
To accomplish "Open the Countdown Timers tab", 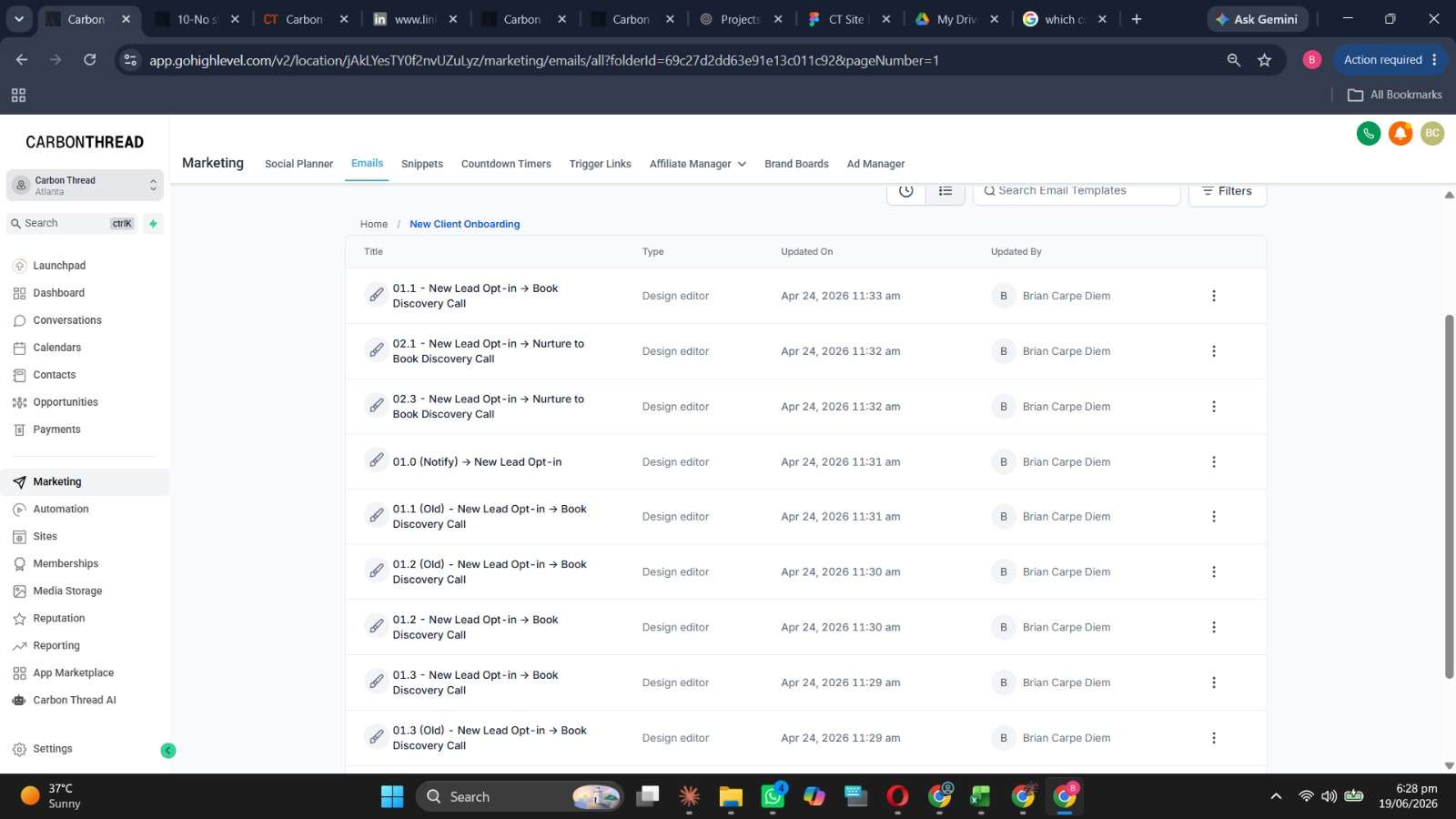I will pos(506,164).
